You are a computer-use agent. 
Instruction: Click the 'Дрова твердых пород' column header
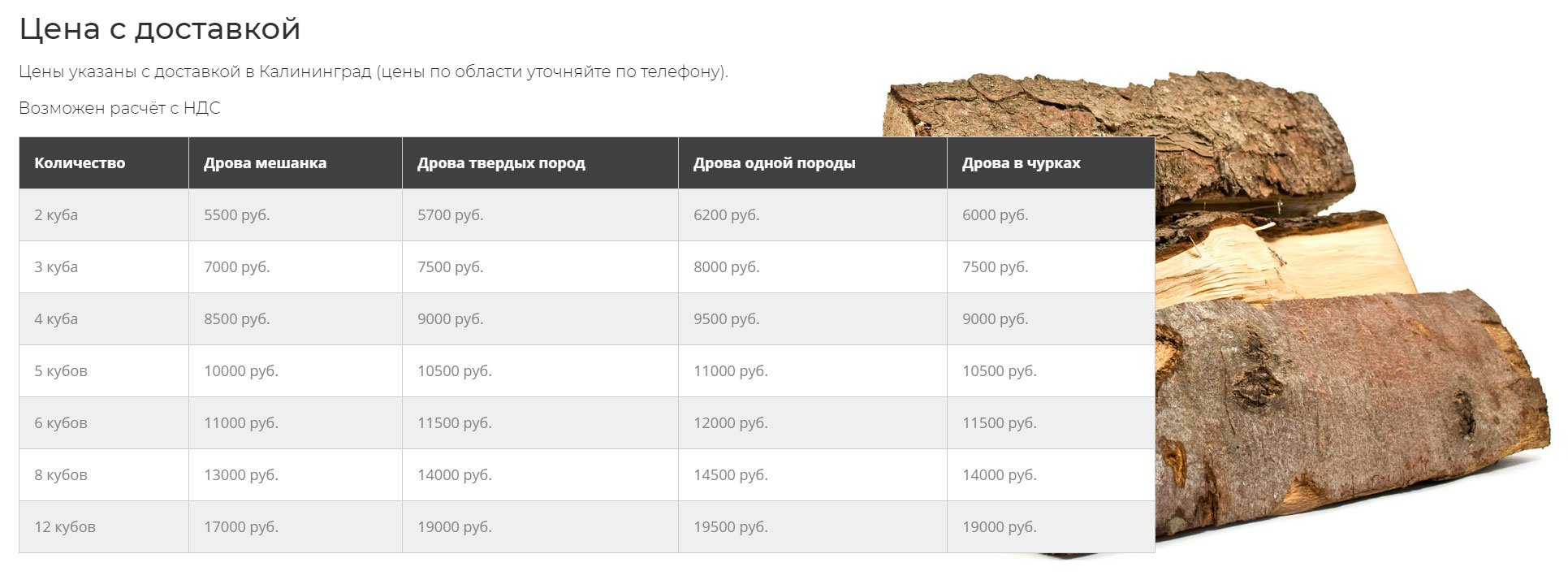coord(540,163)
